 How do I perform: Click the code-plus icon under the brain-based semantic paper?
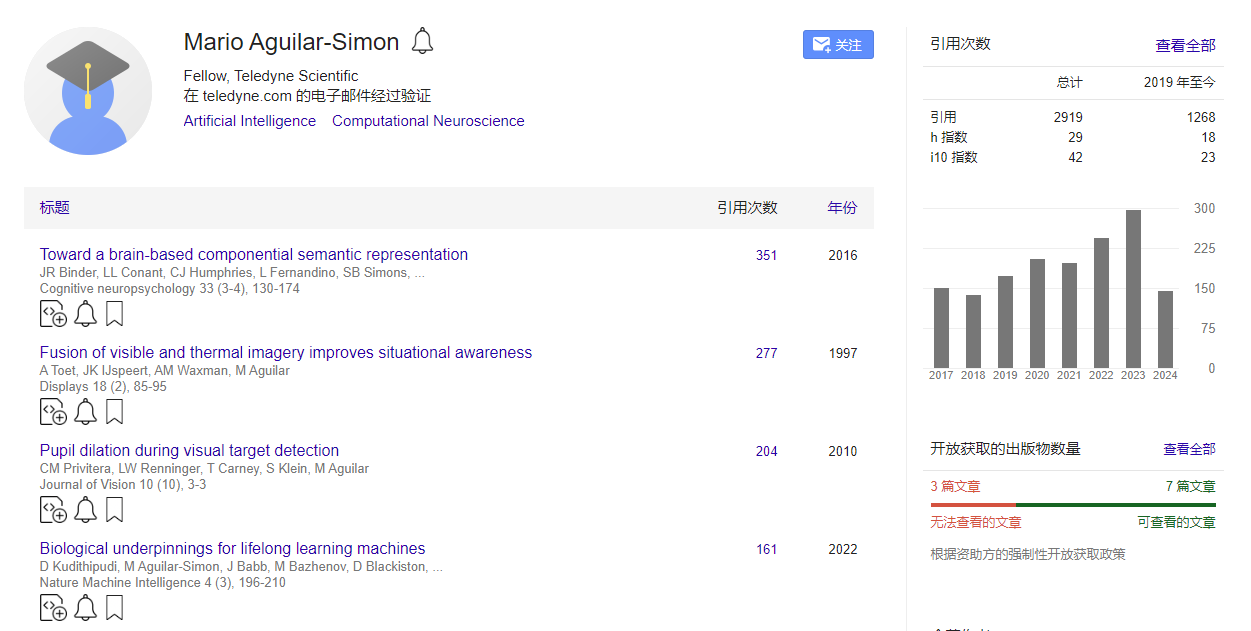54,314
